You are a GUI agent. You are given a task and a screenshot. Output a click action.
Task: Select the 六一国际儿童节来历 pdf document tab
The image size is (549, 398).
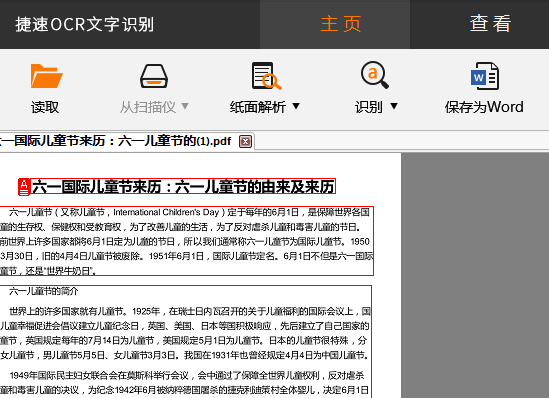pos(126,141)
